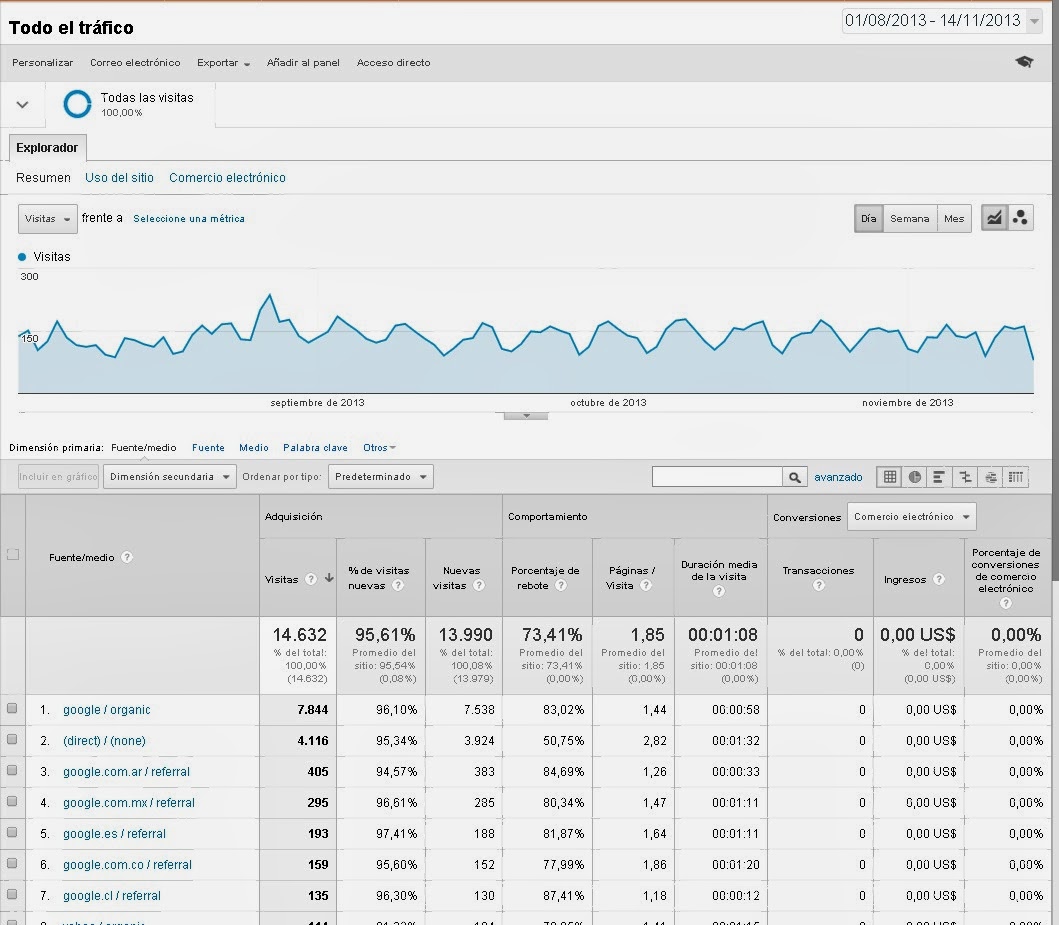Image resolution: width=1059 pixels, height=925 pixels.
Task: Set chart granularity to Mes
Action: coord(954,219)
